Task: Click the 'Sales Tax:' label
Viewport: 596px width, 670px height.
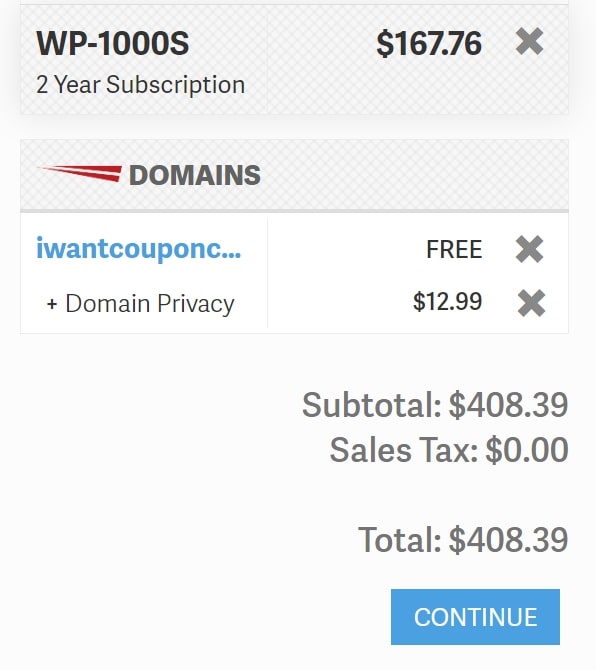Action: tap(404, 450)
